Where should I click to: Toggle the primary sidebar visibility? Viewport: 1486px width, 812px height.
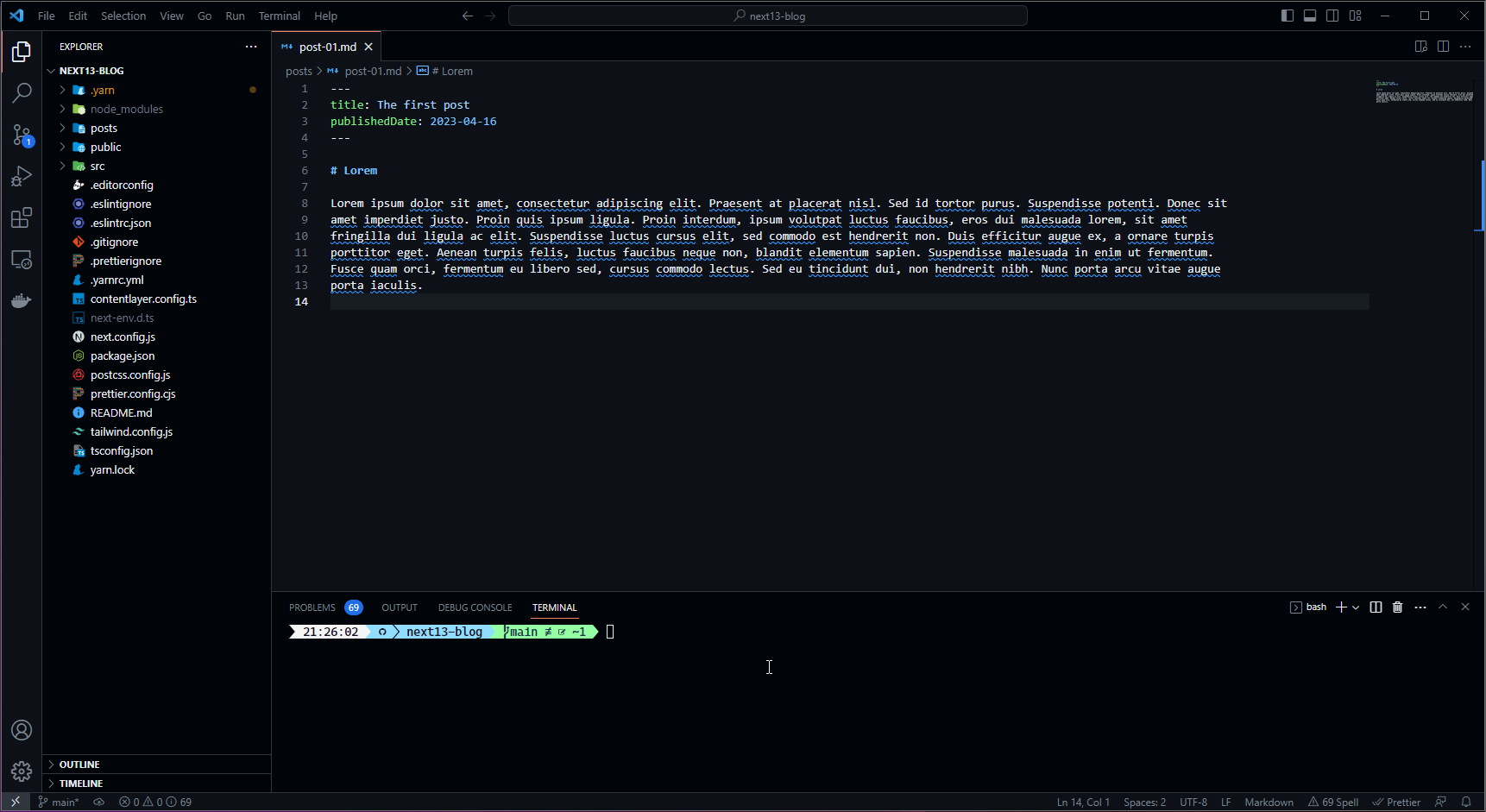(x=1287, y=15)
